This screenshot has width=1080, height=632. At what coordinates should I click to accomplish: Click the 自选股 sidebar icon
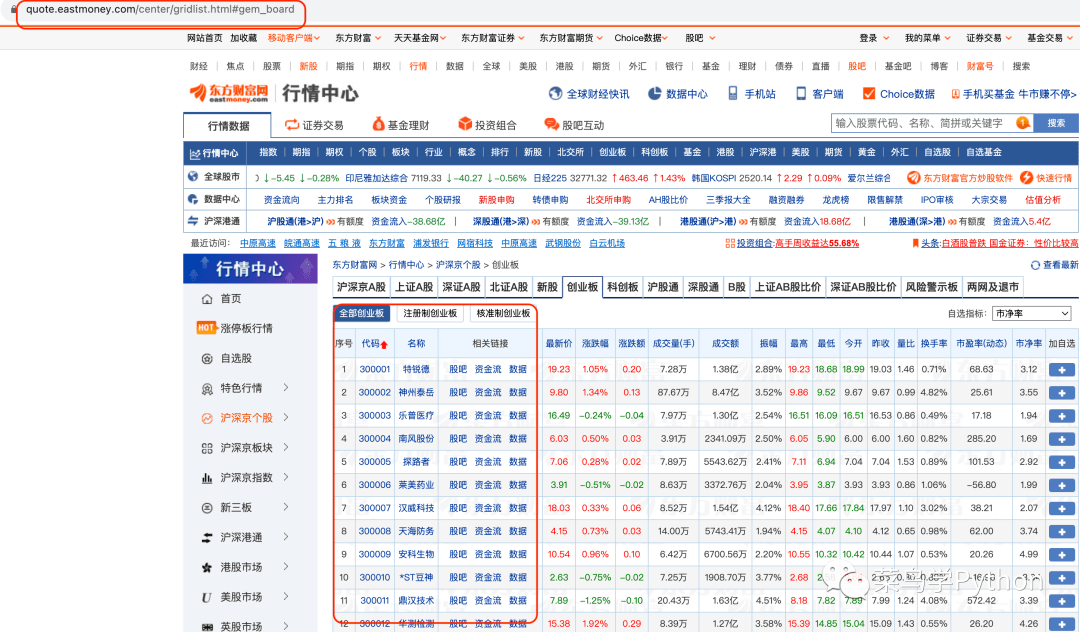point(207,358)
